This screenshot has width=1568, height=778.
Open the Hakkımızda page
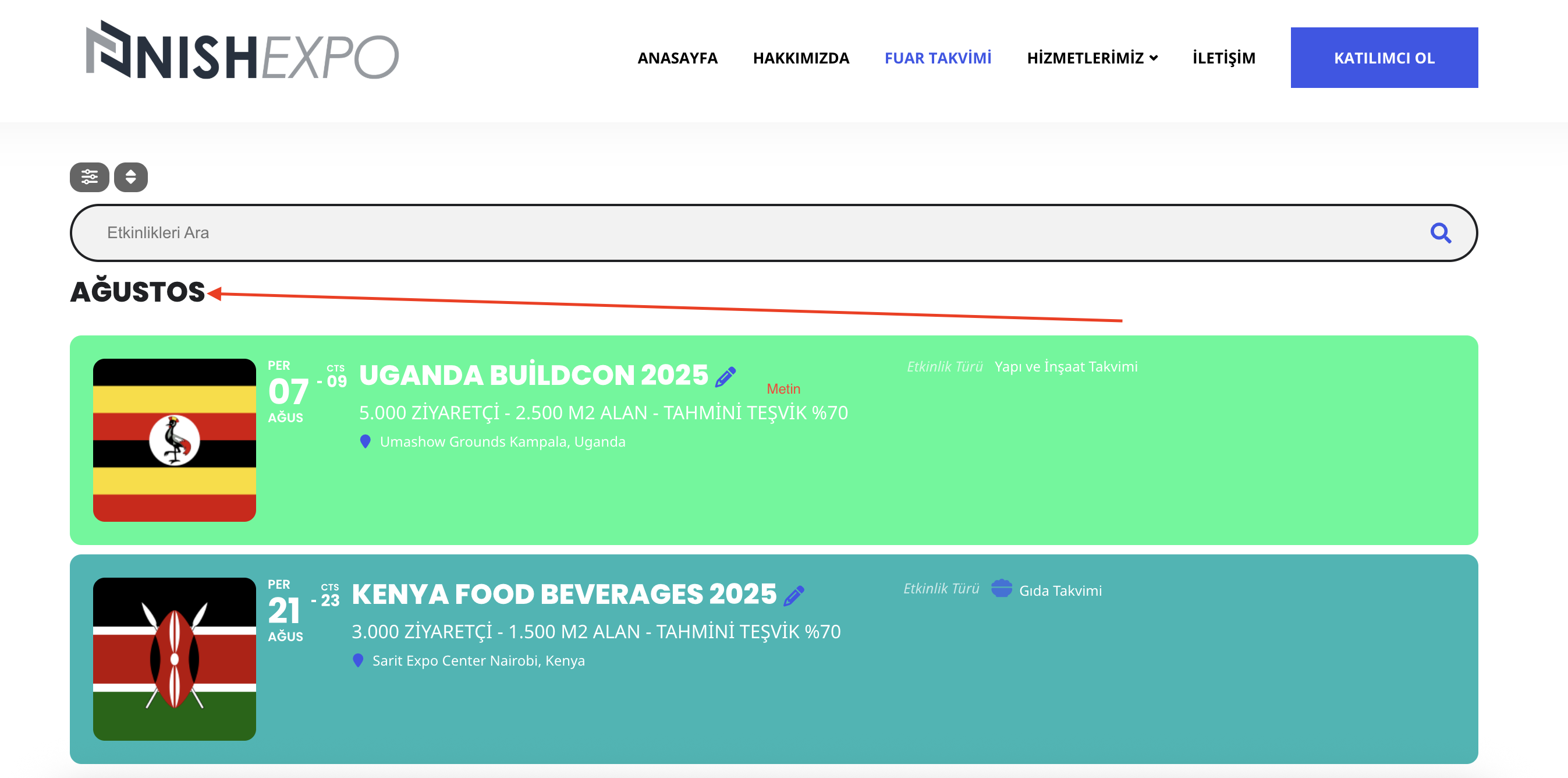(x=801, y=58)
